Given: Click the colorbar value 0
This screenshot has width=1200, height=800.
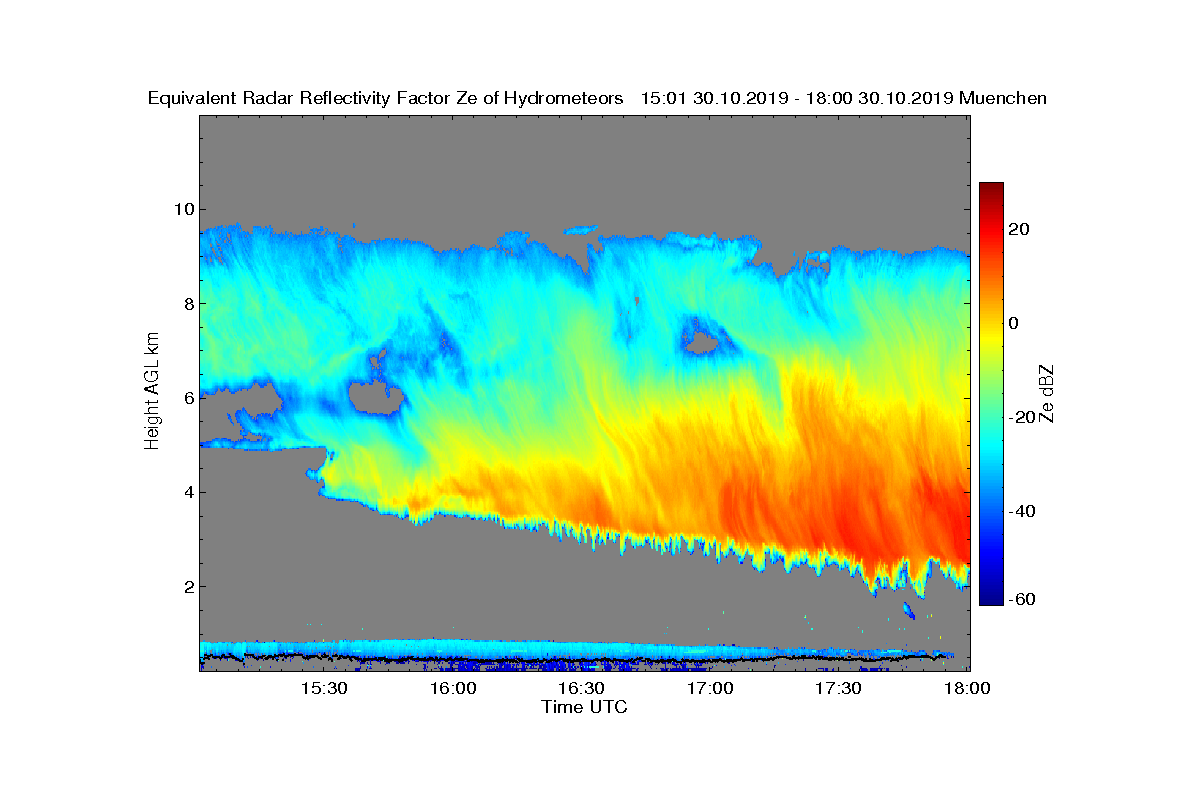Looking at the screenshot, I should tap(1015, 323).
